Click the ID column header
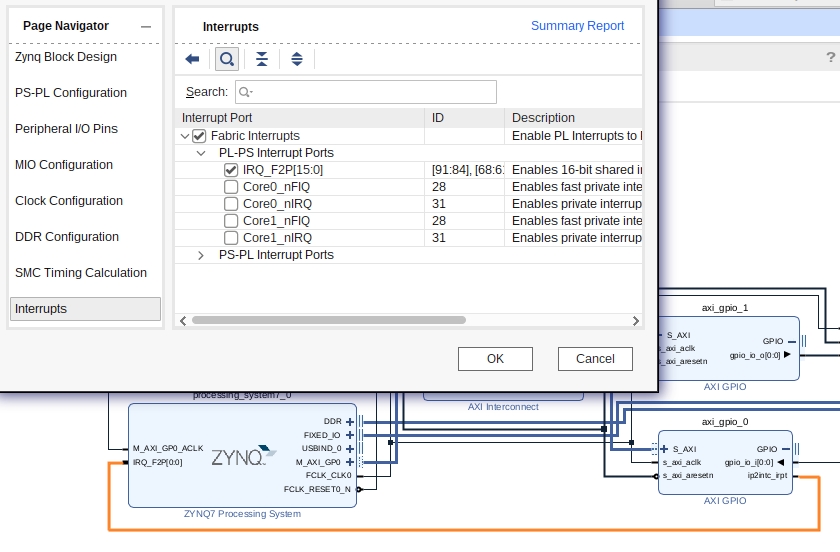840x552 pixels. [x=464, y=118]
